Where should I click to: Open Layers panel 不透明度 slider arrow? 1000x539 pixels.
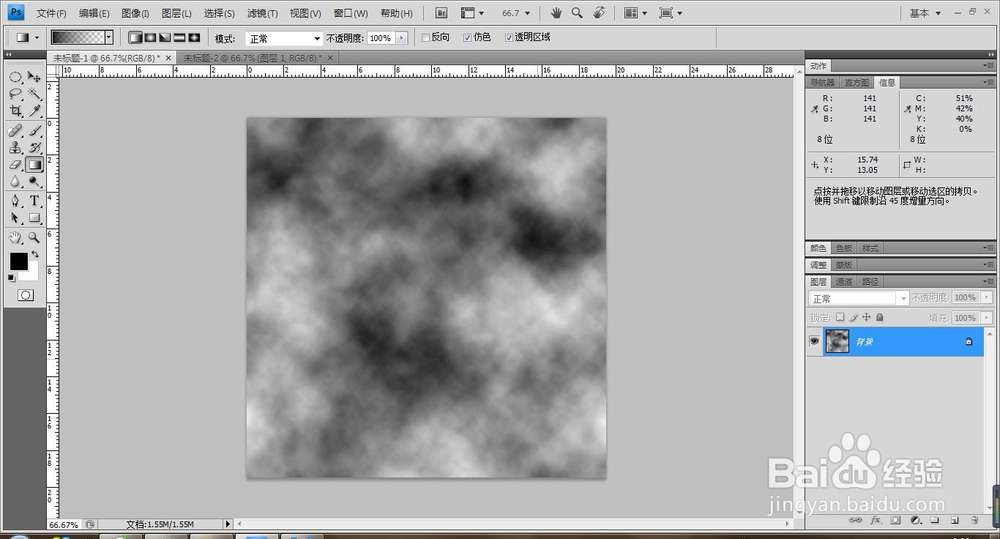(x=987, y=297)
